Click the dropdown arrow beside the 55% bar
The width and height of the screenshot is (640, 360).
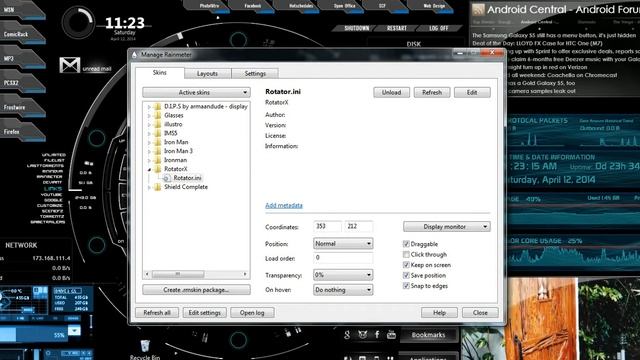(x=74, y=330)
